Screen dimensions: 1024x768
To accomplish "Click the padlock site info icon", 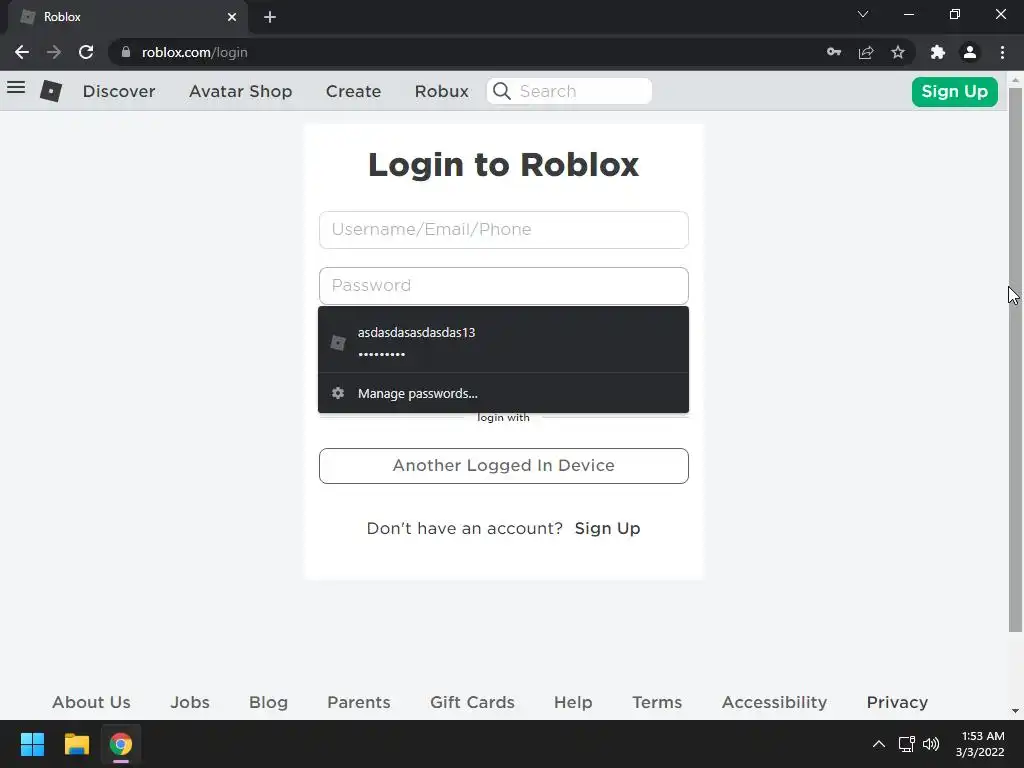I will [126, 52].
